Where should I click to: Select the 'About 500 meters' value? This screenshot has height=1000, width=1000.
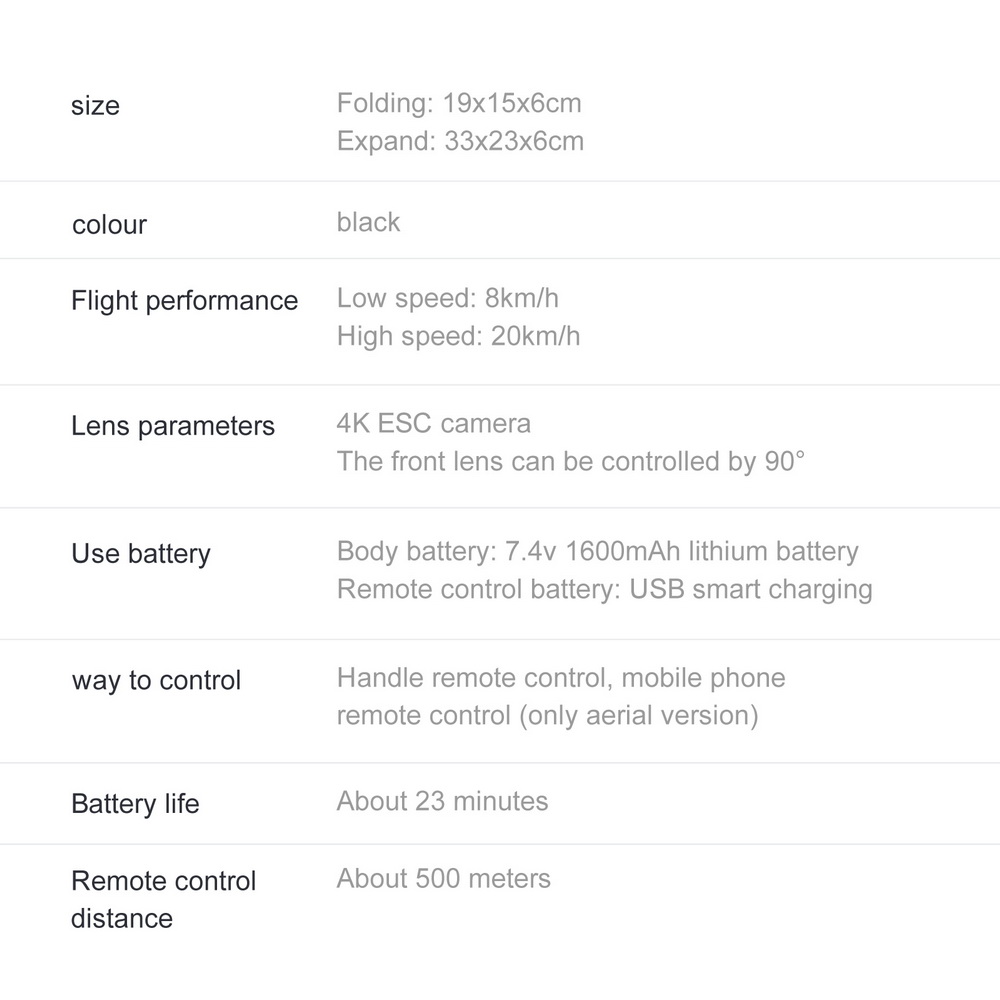pyautogui.click(x=443, y=879)
